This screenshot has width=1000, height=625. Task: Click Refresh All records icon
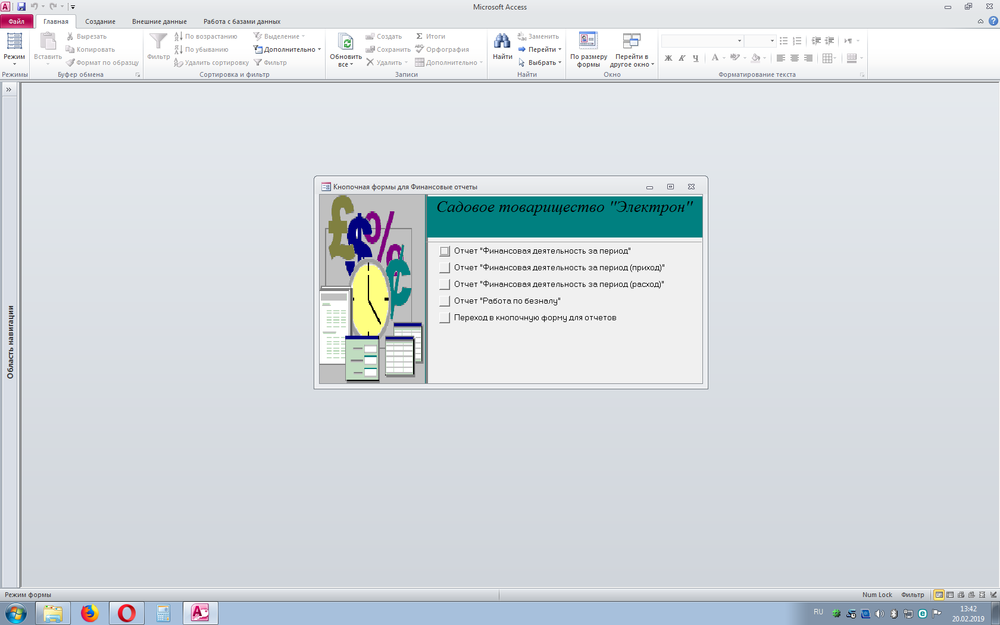[x=345, y=42]
